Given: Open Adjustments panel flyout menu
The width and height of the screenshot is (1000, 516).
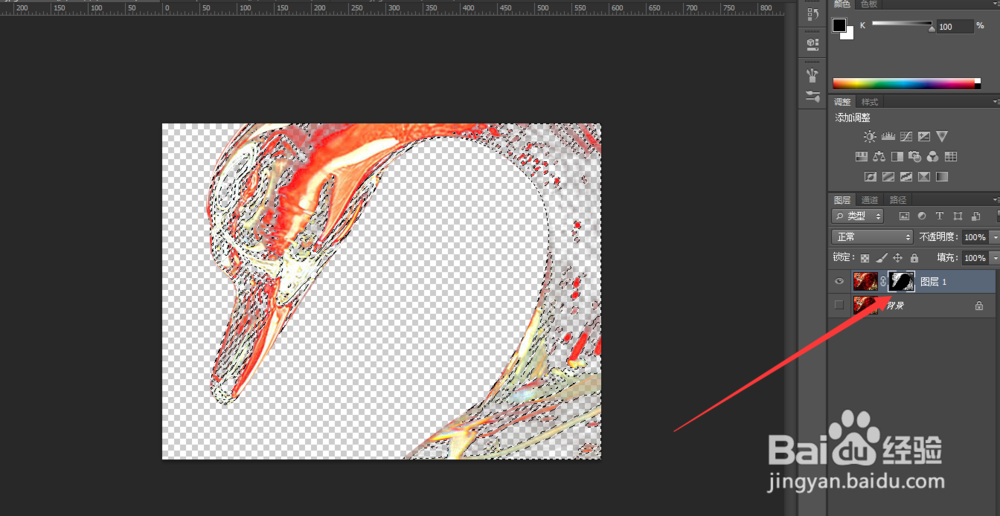Looking at the screenshot, I should click(x=996, y=102).
